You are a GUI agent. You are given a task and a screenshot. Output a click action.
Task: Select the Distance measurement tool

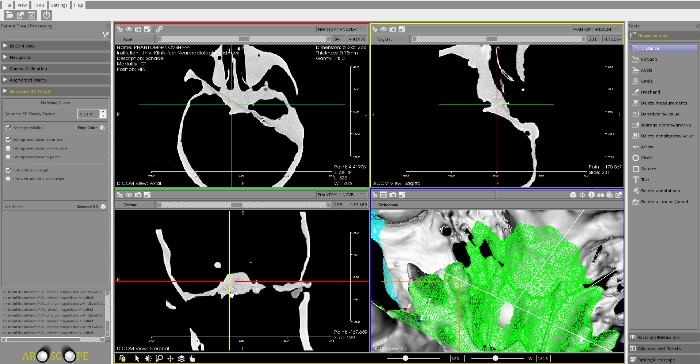664,48
